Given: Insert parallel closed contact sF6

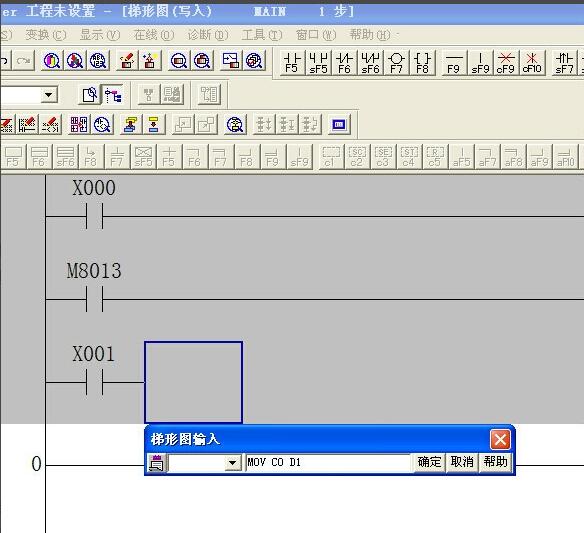Looking at the screenshot, I should pos(370,63).
